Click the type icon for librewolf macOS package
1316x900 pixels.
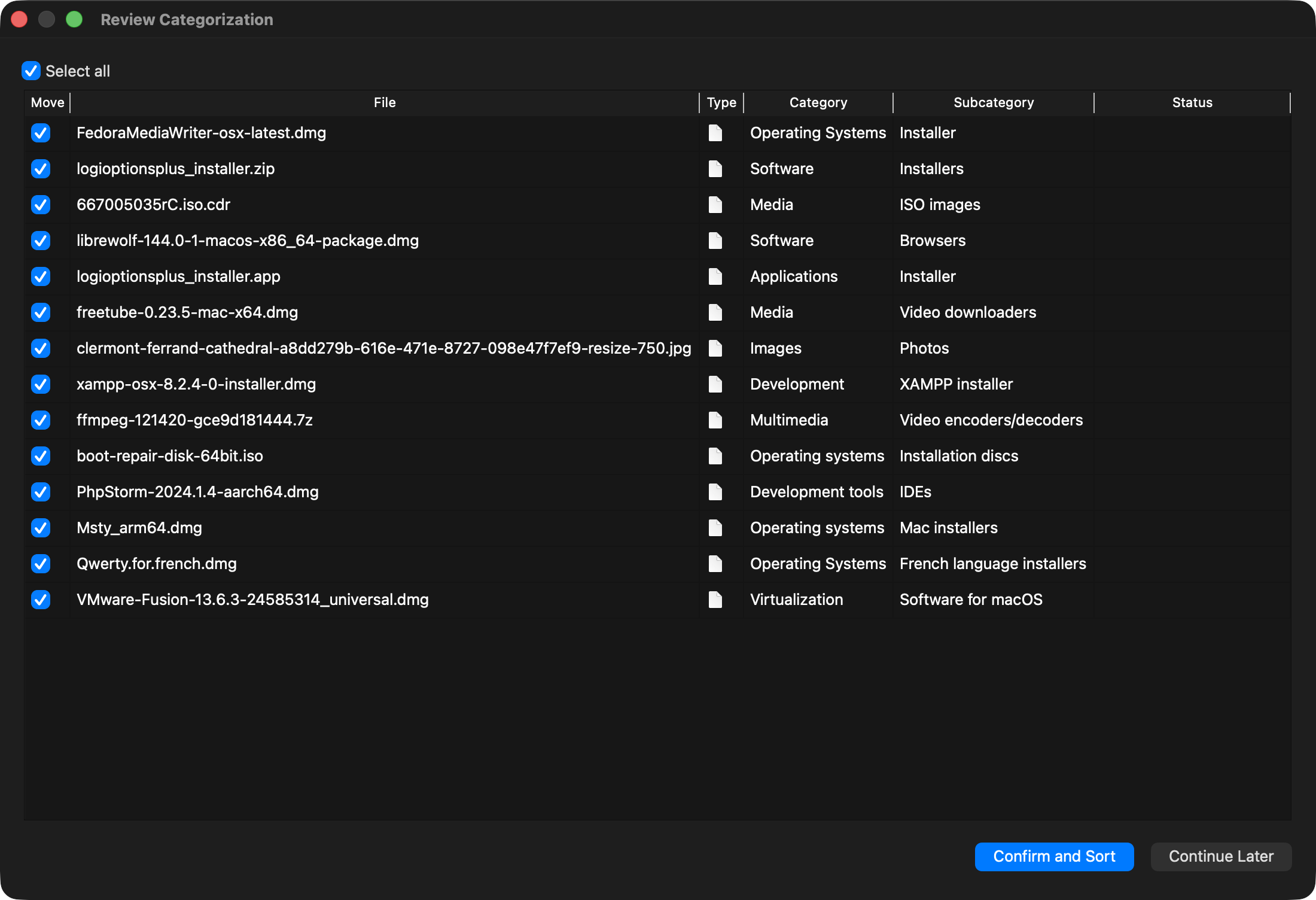click(x=715, y=241)
